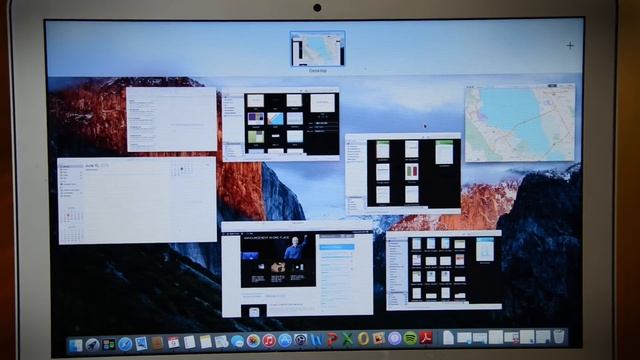
Task: Open Excel green X icon in Dock
Action: pyautogui.click(x=348, y=339)
